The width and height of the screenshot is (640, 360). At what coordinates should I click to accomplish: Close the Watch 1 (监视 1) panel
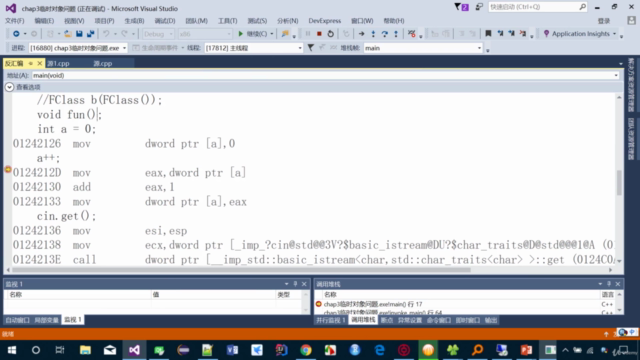304,284
